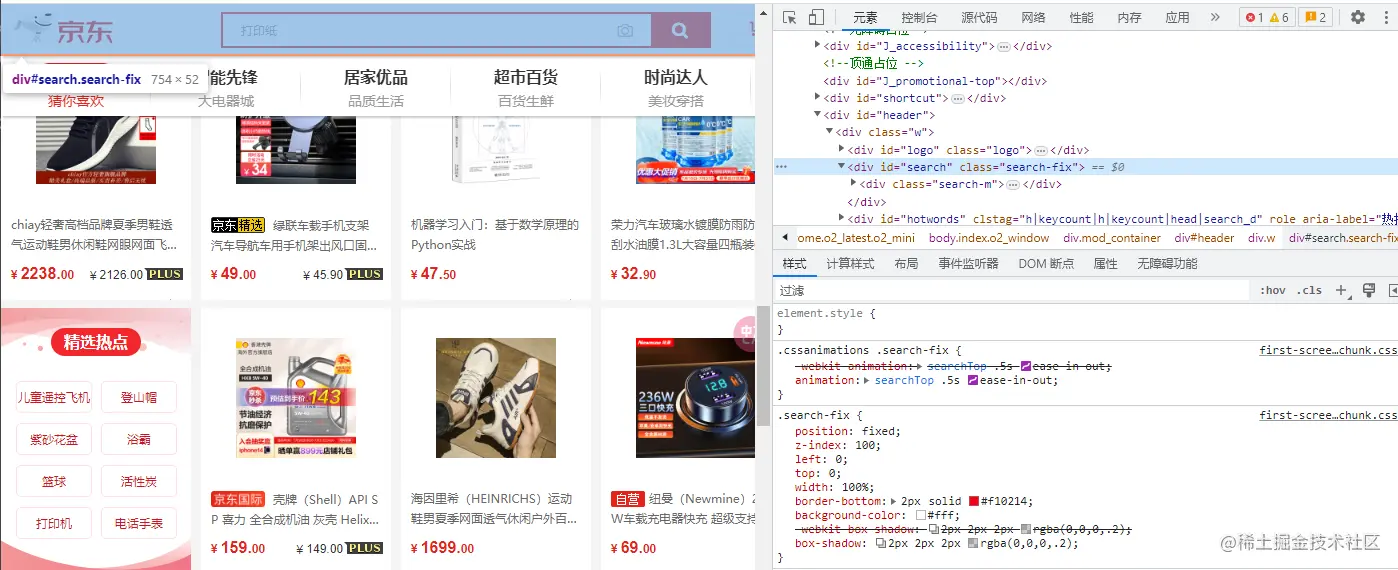Open DevTools settings gear

coord(1357,17)
